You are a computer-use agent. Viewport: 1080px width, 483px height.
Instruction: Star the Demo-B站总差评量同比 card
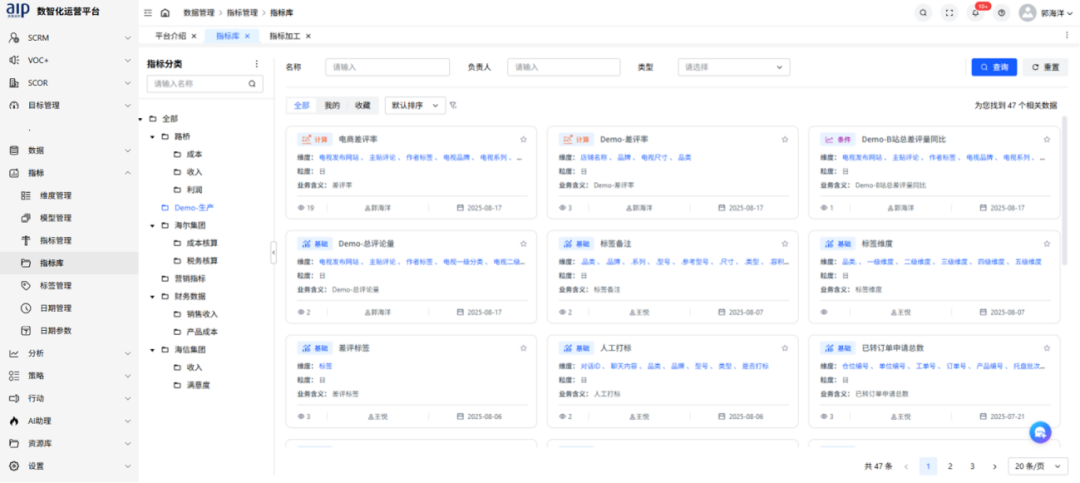coord(1046,139)
